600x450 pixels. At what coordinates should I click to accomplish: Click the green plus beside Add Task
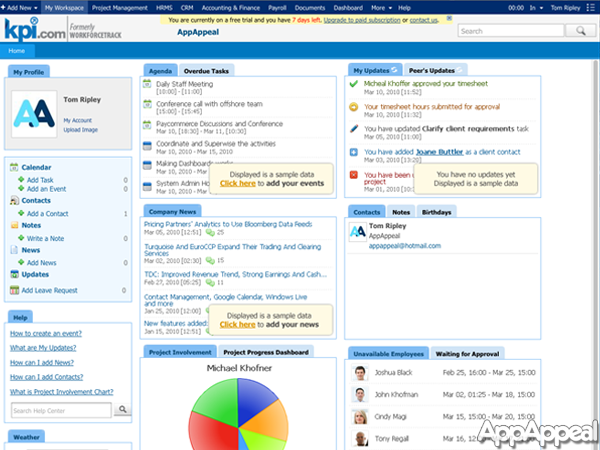point(22,178)
